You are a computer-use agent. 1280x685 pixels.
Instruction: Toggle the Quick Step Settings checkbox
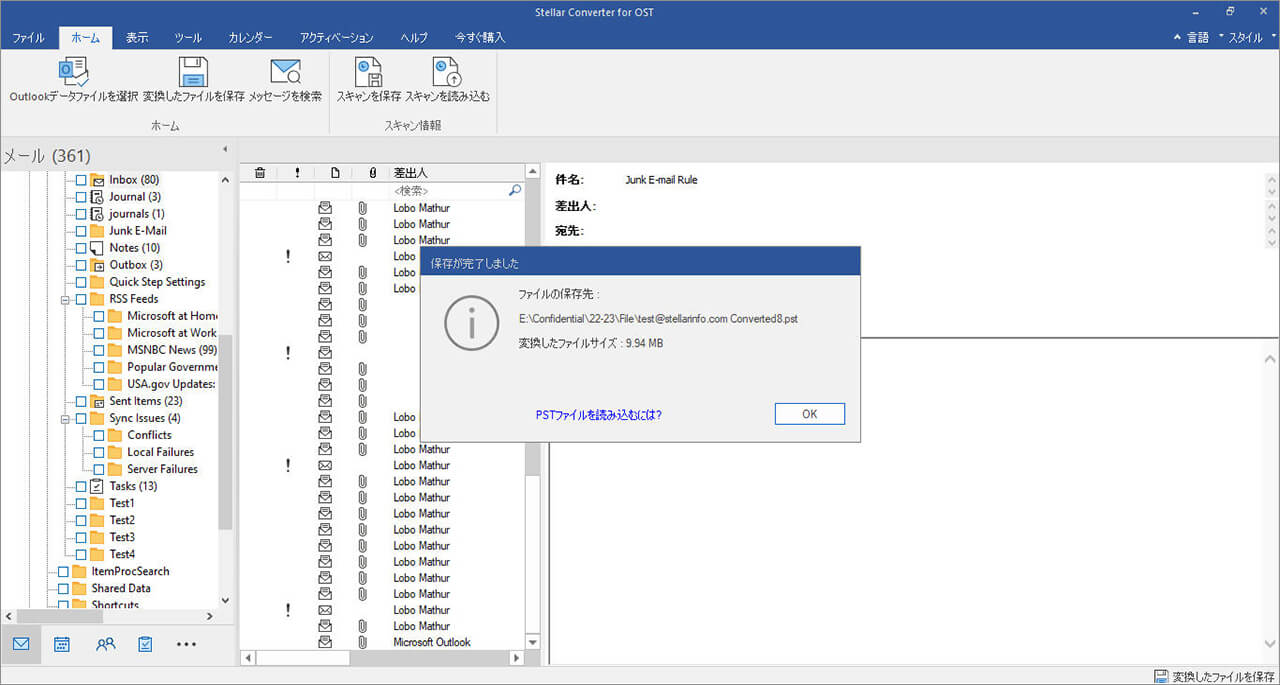[x=81, y=282]
